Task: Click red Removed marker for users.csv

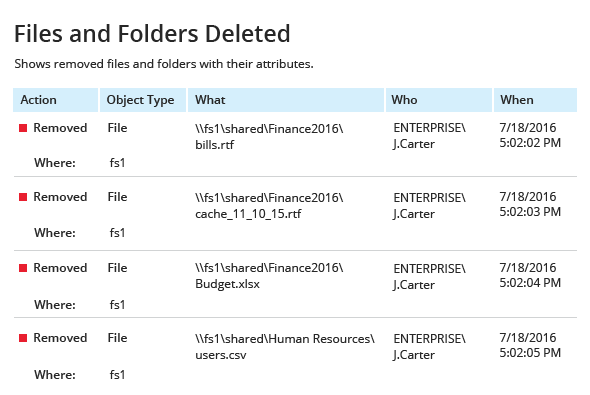Action: pos(23,338)
